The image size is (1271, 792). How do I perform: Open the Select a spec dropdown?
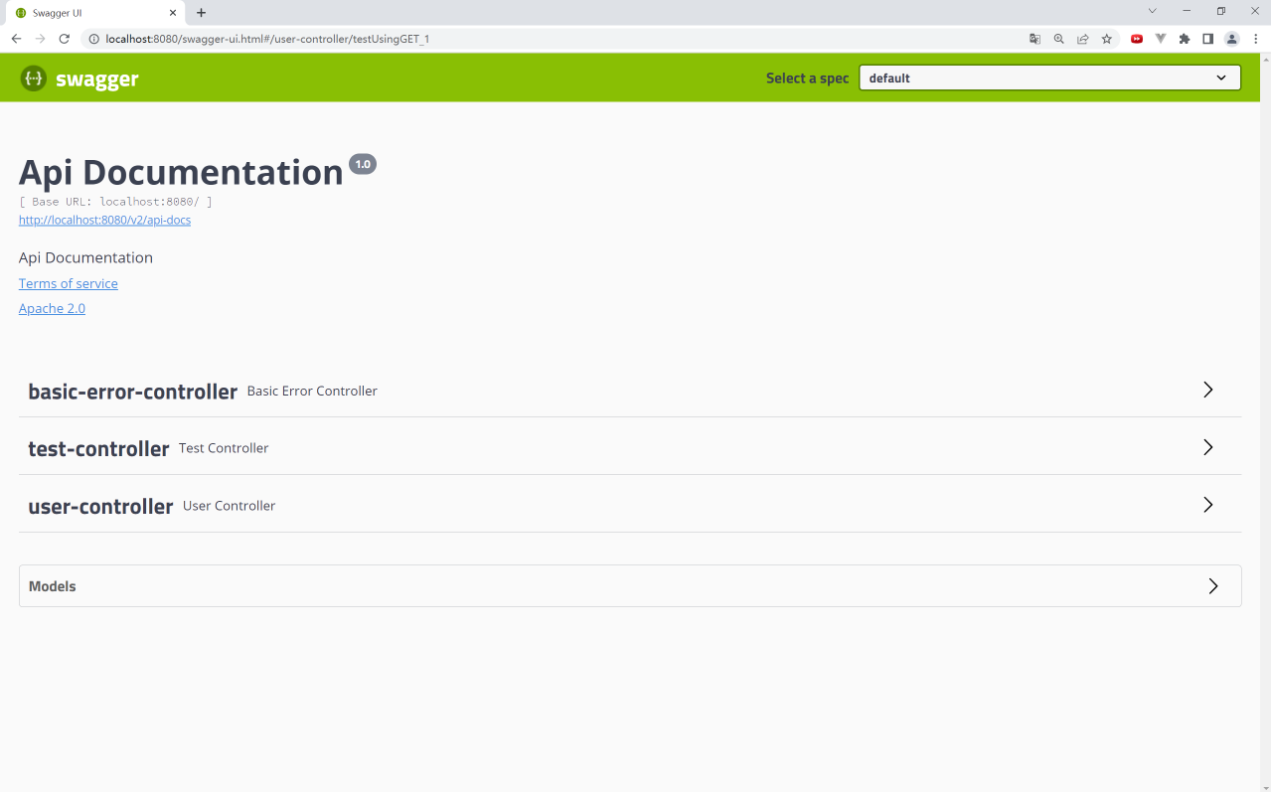pyautogui.click(x=1050, y=78)
